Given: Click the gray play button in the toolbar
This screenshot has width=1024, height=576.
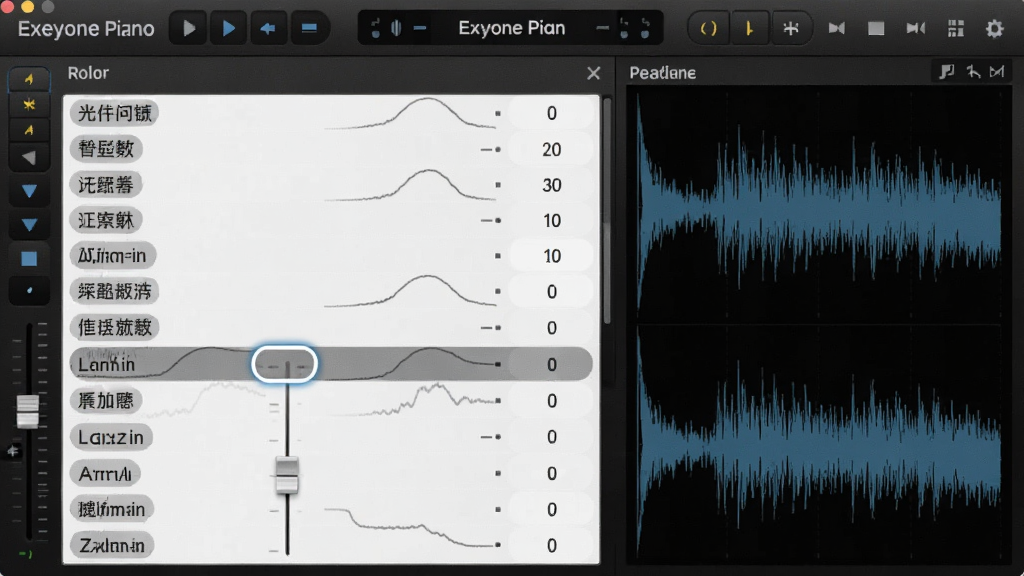Looking at the screenshot, I should tap(189, 28).
